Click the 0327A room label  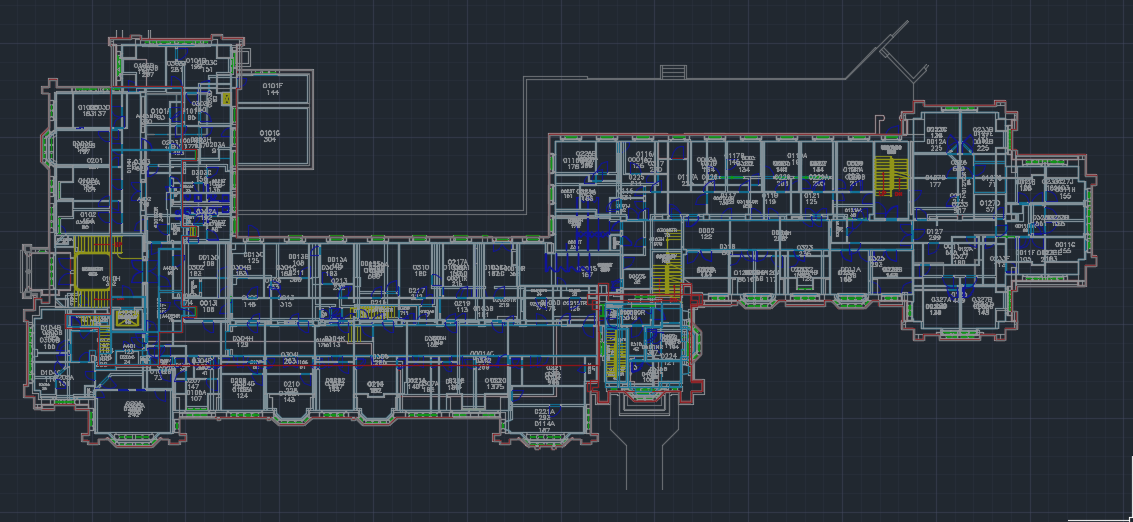(940, 299)
